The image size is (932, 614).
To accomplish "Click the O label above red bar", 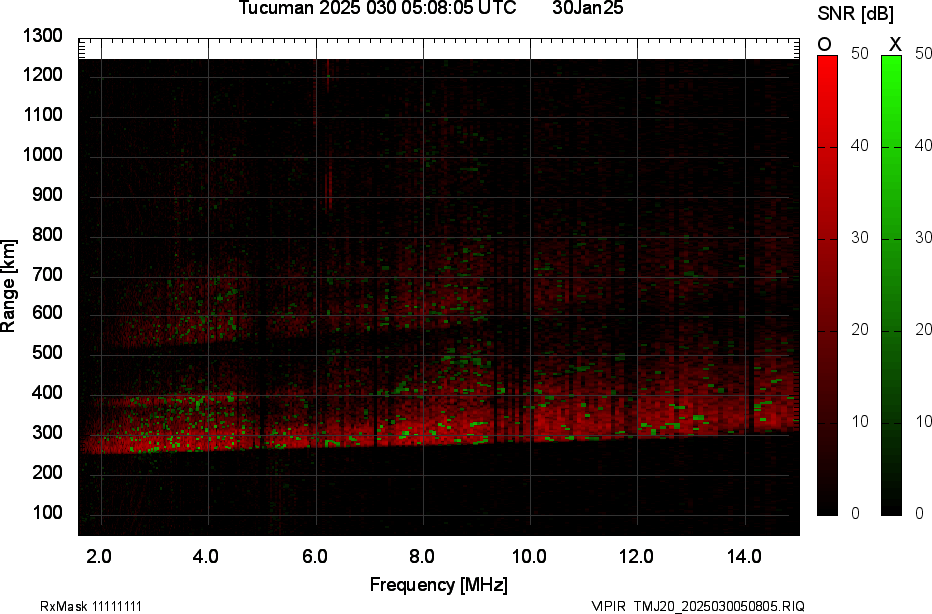I will (x=825, y=44).
